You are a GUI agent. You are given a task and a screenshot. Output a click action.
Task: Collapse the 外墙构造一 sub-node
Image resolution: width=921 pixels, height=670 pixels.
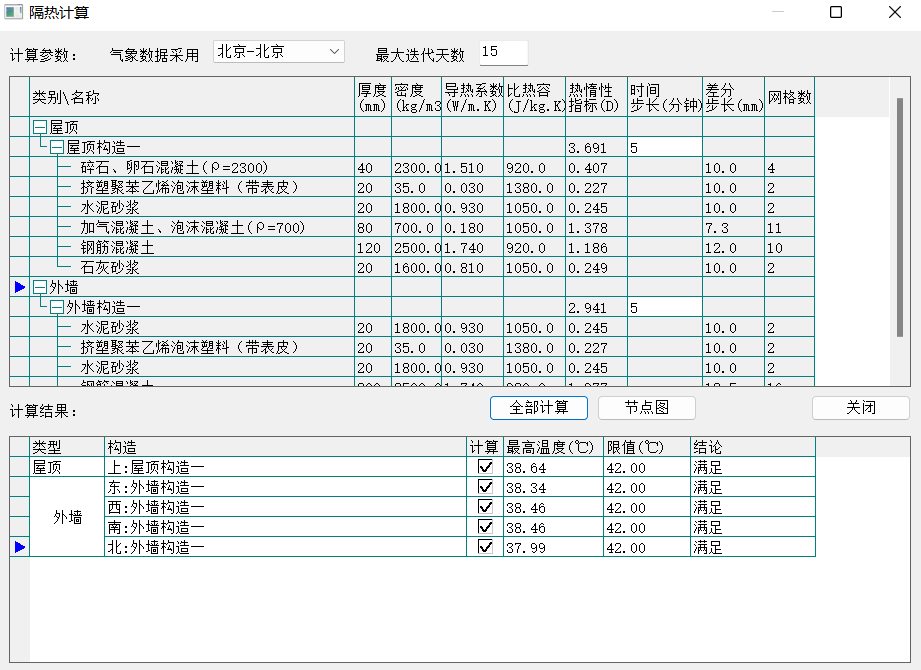point(56,307)
